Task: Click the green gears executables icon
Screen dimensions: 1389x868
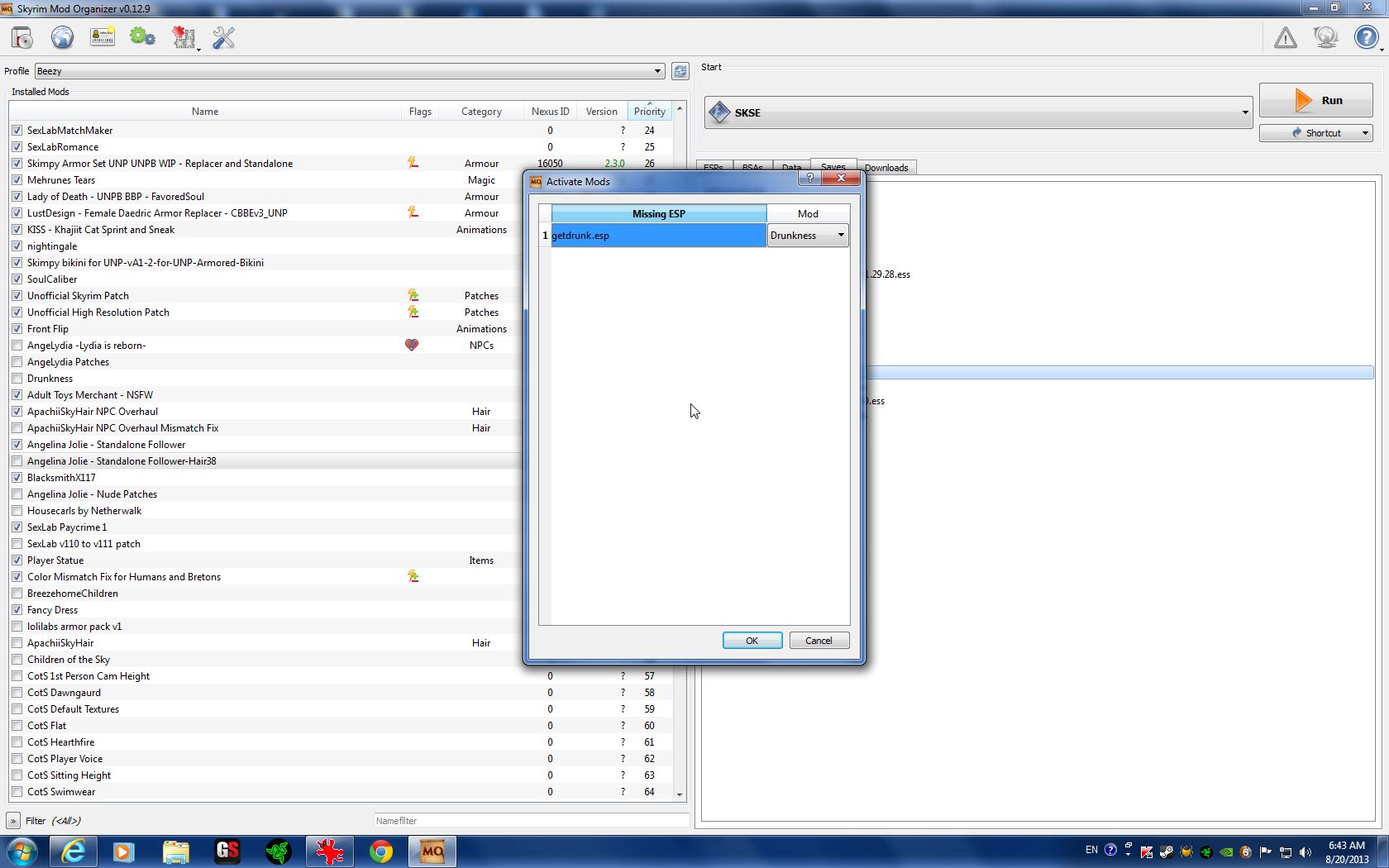Action: click(x=142, y=38)
